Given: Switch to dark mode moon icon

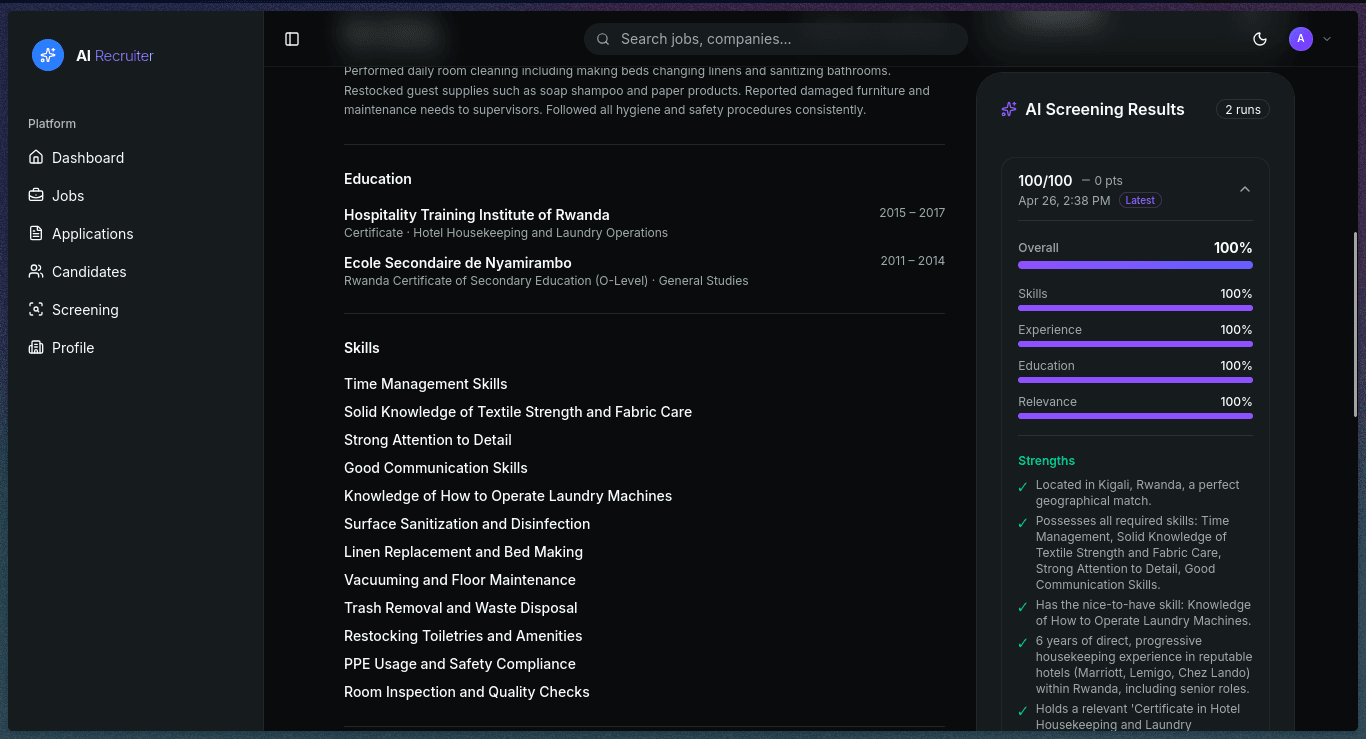Looking at the screenshot, I should pyautogui.click(x=1260, y=39).
